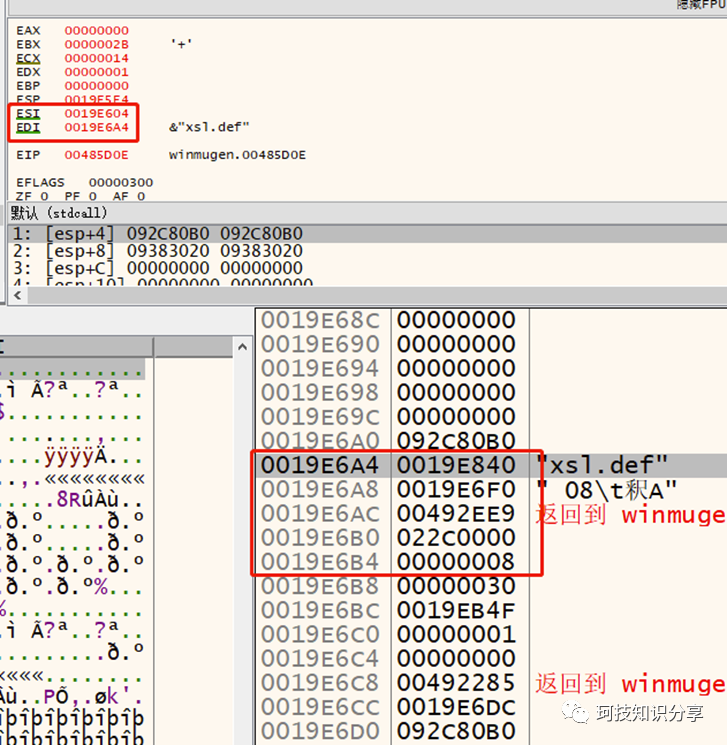Select stack address 0019E698
This screenshot has width=727, height=745.
320,392
